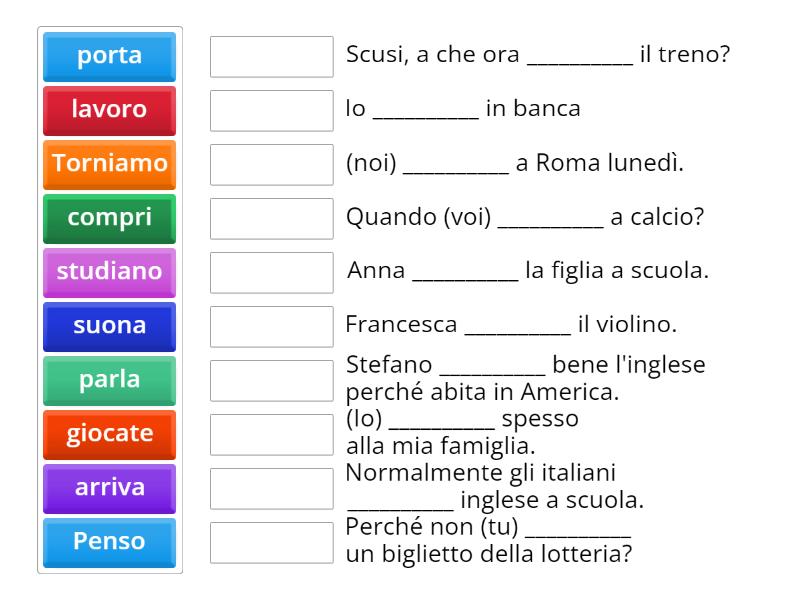The image size is (800, 600).
Task: Click the 'parla' word tile
Action: [x=108, y=380]
